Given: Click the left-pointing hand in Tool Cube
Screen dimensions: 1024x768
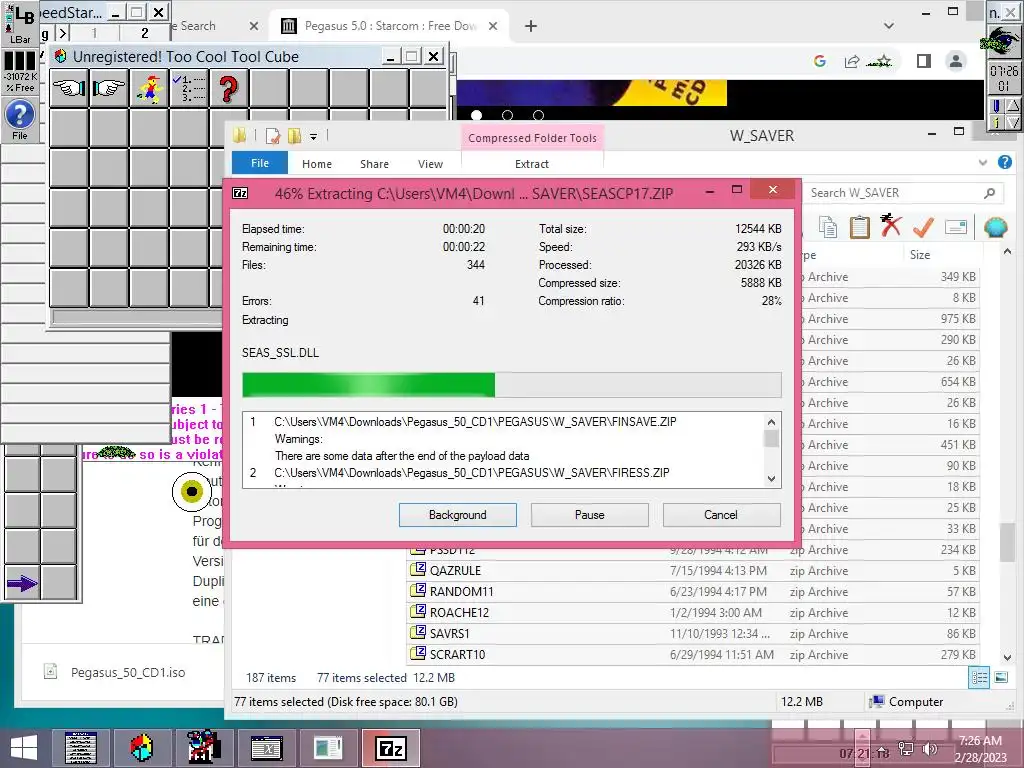Looking at the screenshot, I should click(69, 88).
